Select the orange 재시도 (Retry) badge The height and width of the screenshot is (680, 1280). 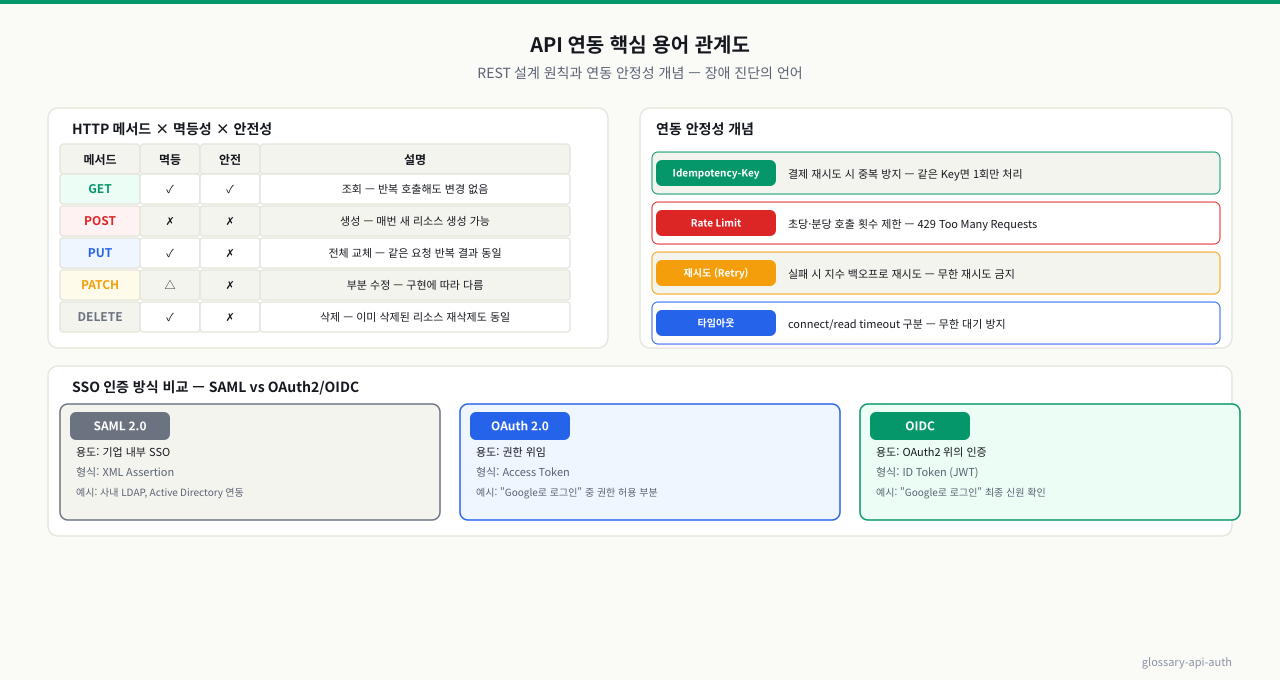click(716, 273)
